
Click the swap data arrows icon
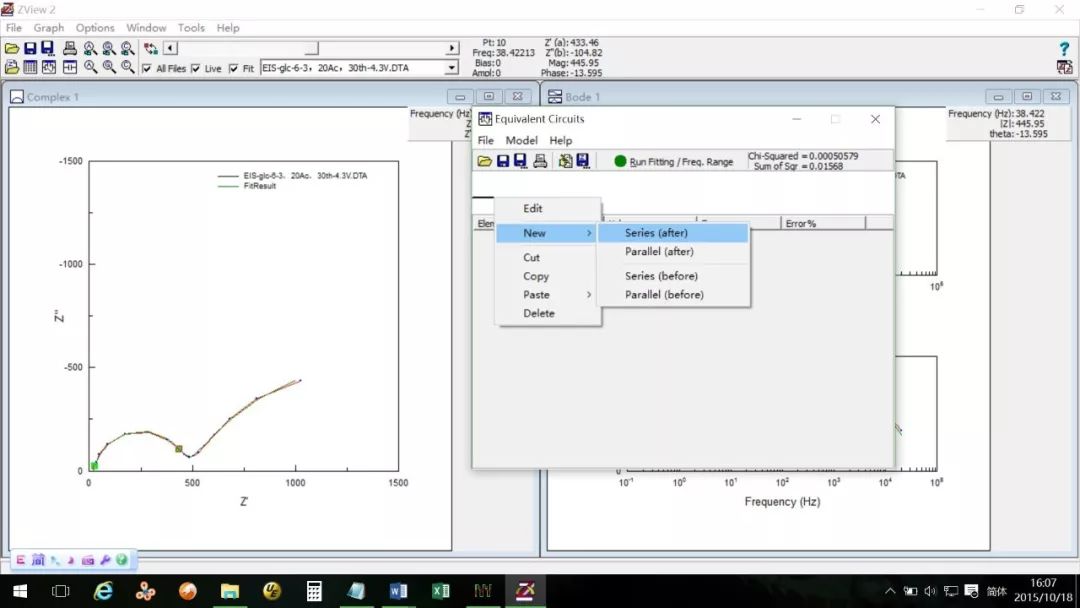click(150, 48)
